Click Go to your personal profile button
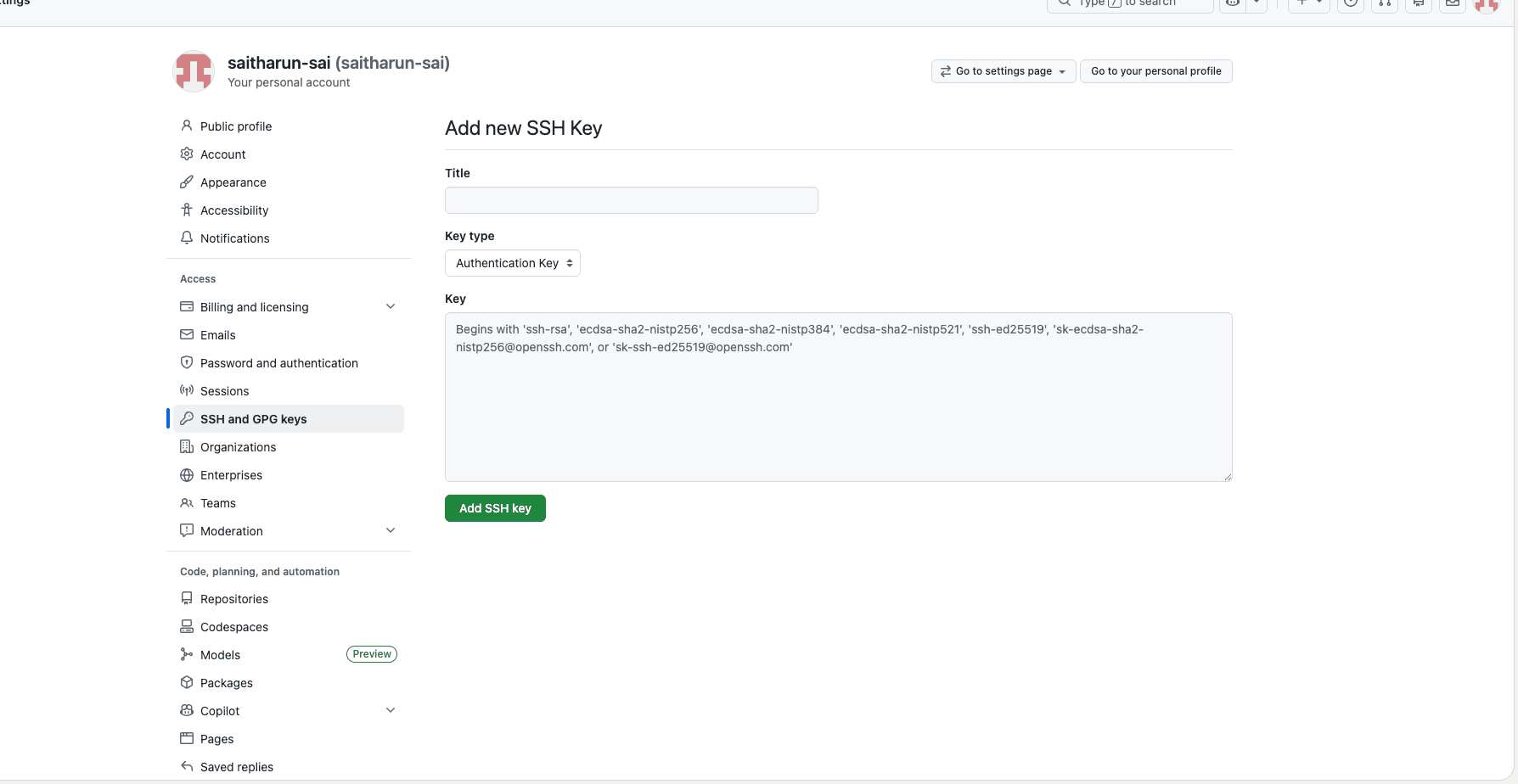 coord(1156,71)
